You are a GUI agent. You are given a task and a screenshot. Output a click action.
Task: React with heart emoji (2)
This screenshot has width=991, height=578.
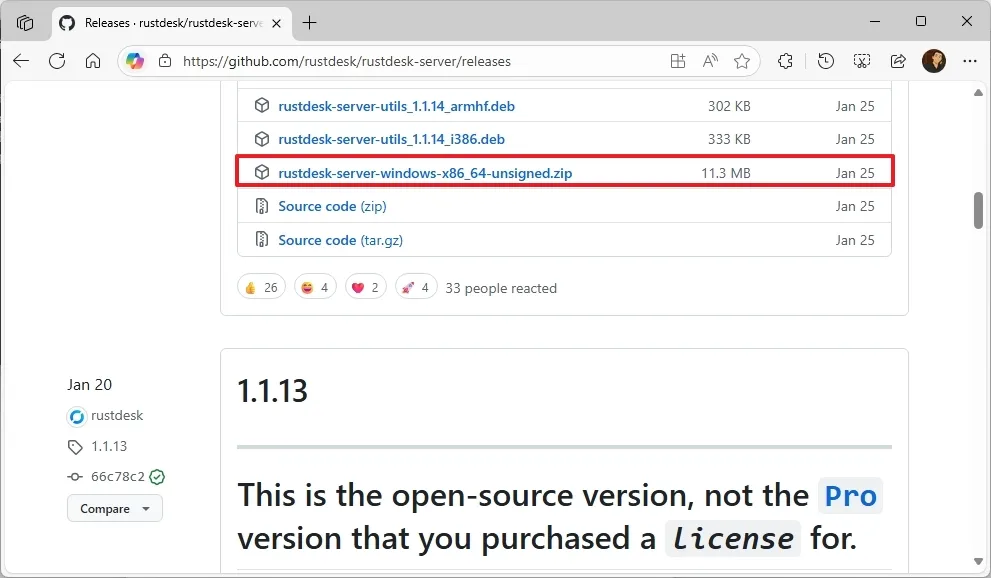pyautogui.click(x=365, y=287)
